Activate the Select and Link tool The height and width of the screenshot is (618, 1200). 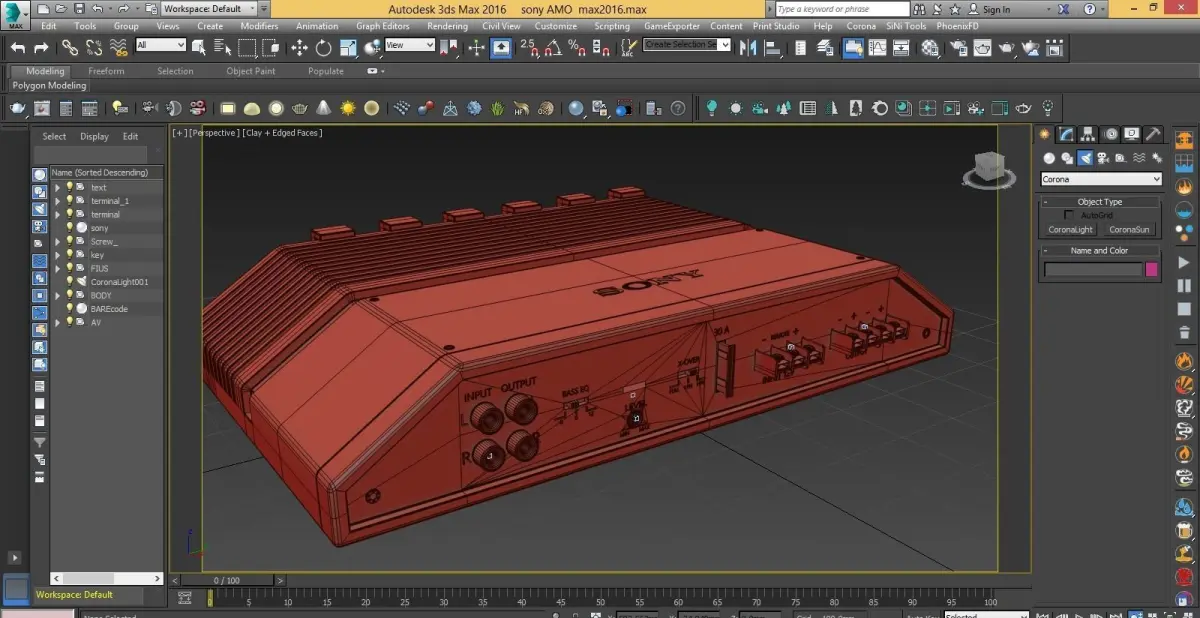coord(69,47)
